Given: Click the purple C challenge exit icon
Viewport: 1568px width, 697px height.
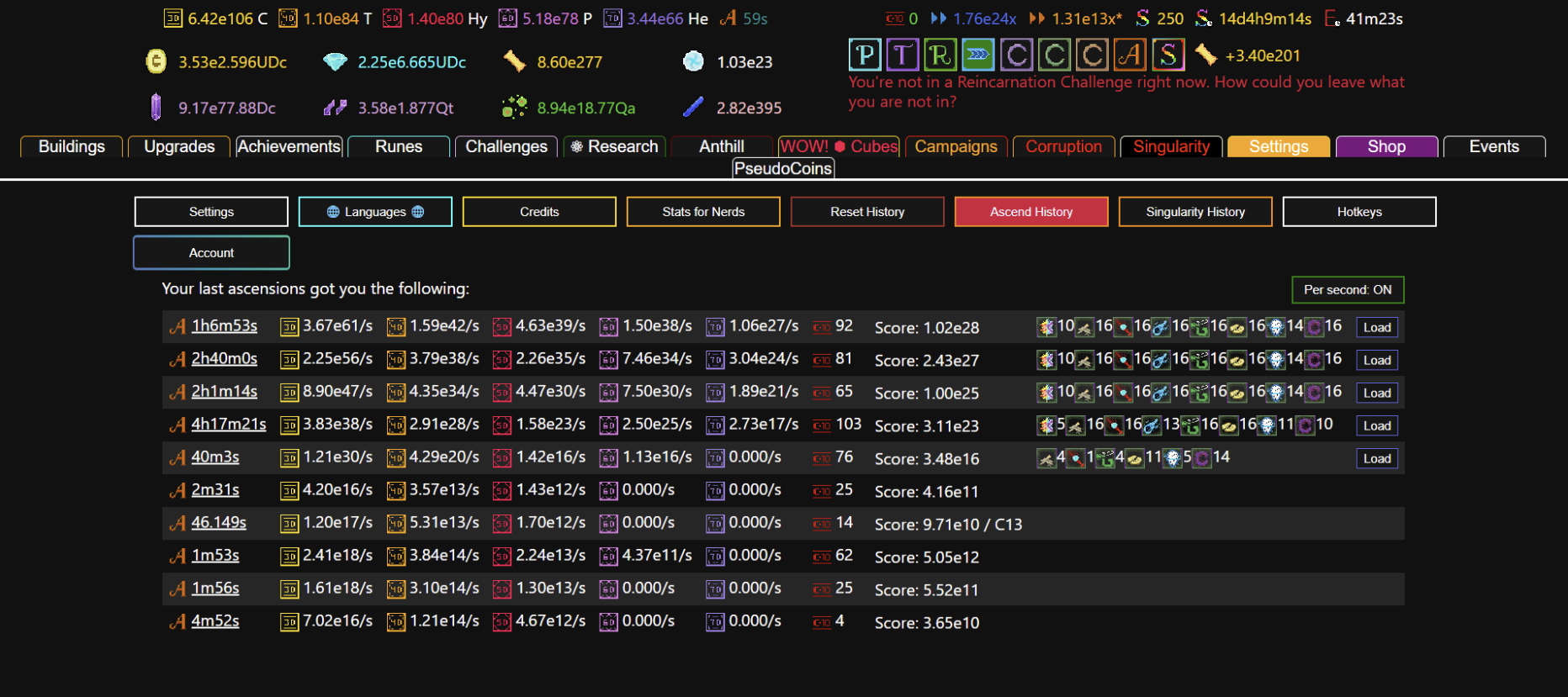Looking at the screenshot, I should 1016,55.
